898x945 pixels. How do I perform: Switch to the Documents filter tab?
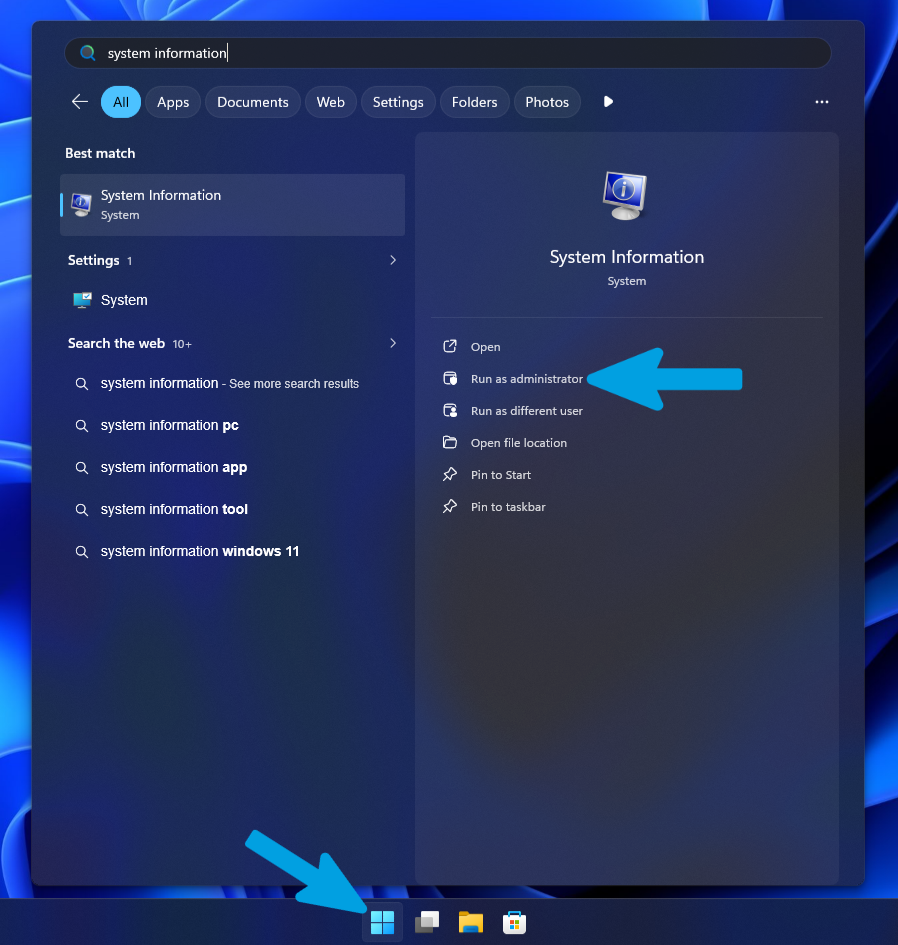click(253, 102)
